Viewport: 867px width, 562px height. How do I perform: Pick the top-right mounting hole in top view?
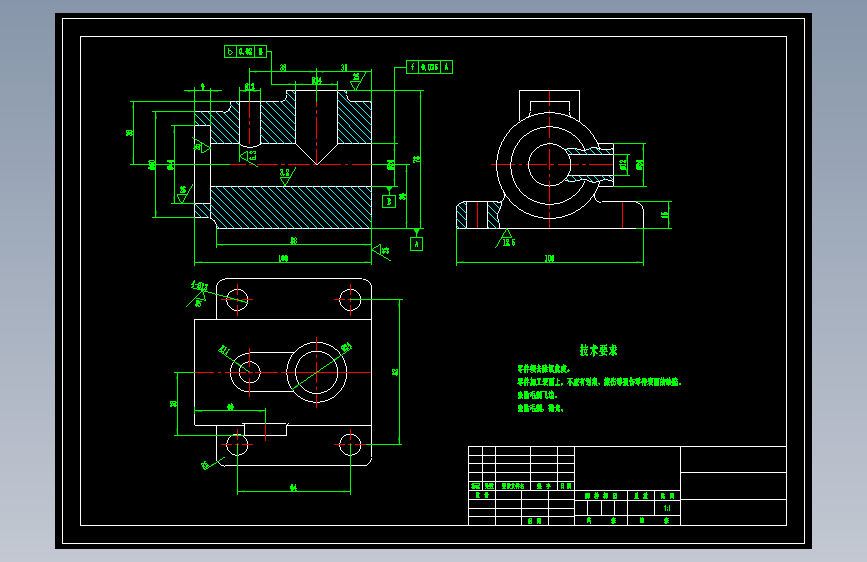click(x=350, y=299)
